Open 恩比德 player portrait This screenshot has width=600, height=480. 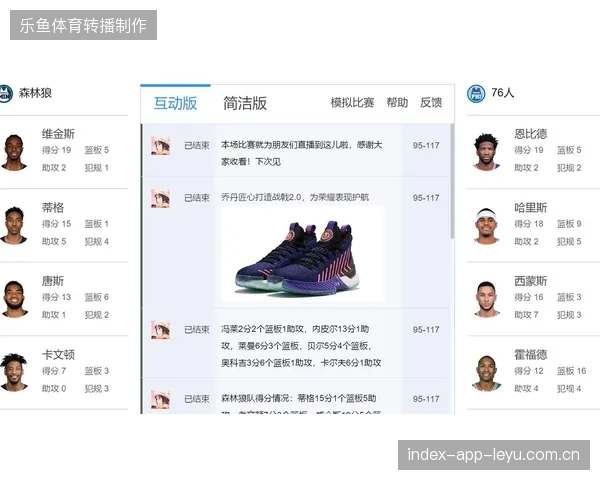486,152
